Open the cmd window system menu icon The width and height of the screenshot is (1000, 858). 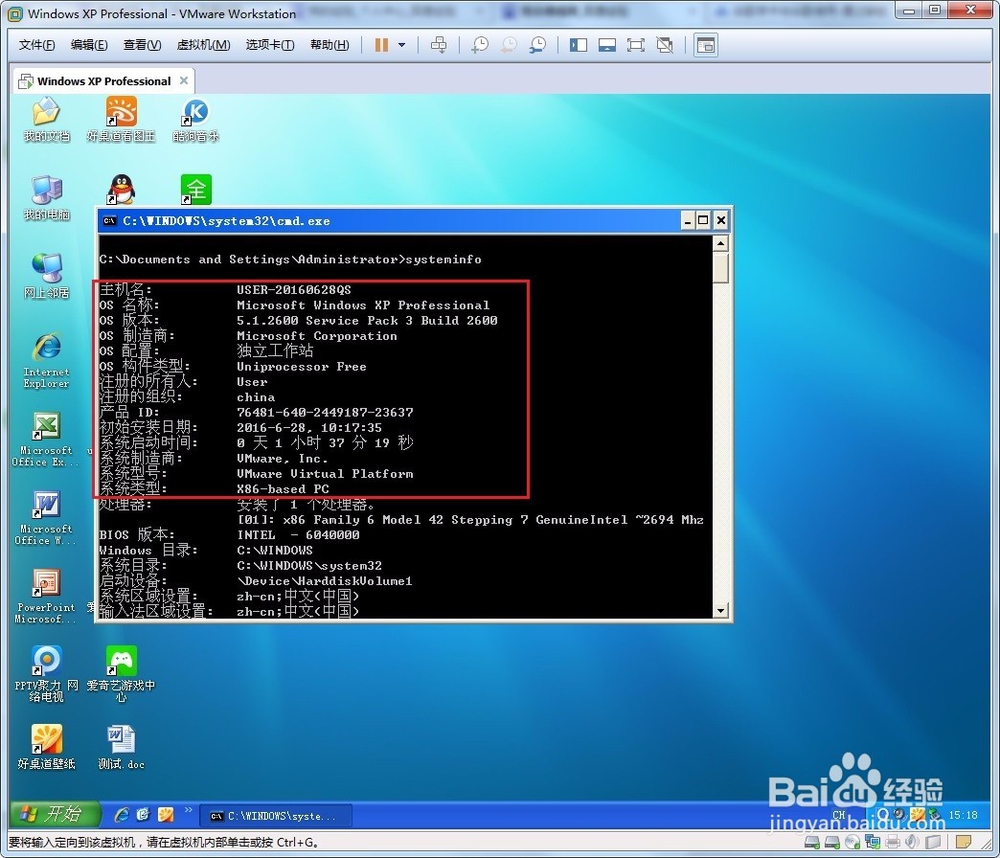[x=110, y=221]
